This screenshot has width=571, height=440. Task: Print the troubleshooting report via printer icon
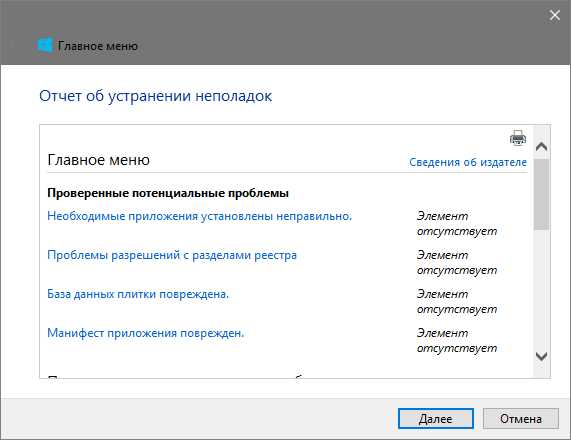coord(518,137)
